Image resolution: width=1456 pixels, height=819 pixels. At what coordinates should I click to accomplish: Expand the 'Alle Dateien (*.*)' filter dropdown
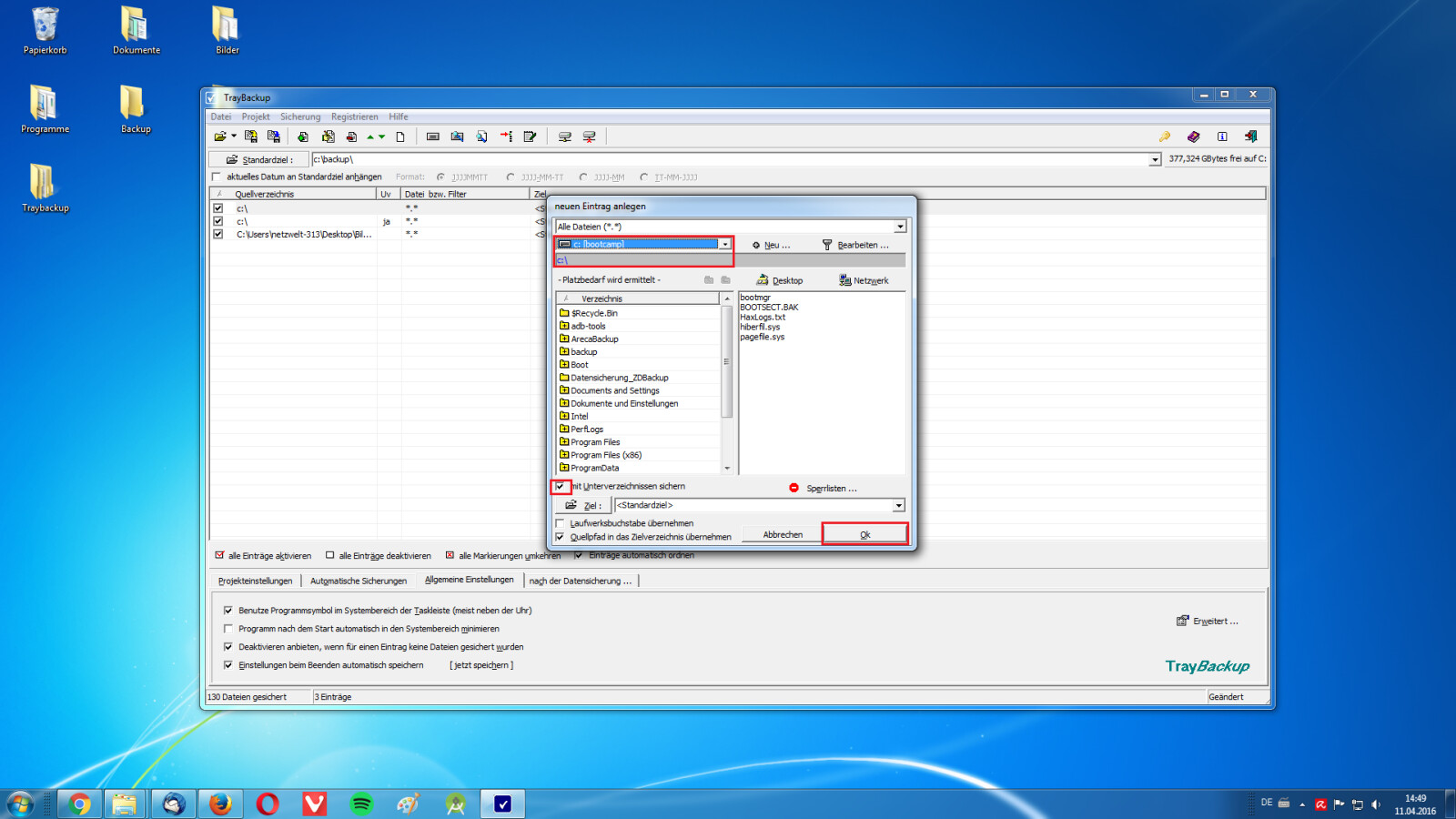(x=899, y=227)
